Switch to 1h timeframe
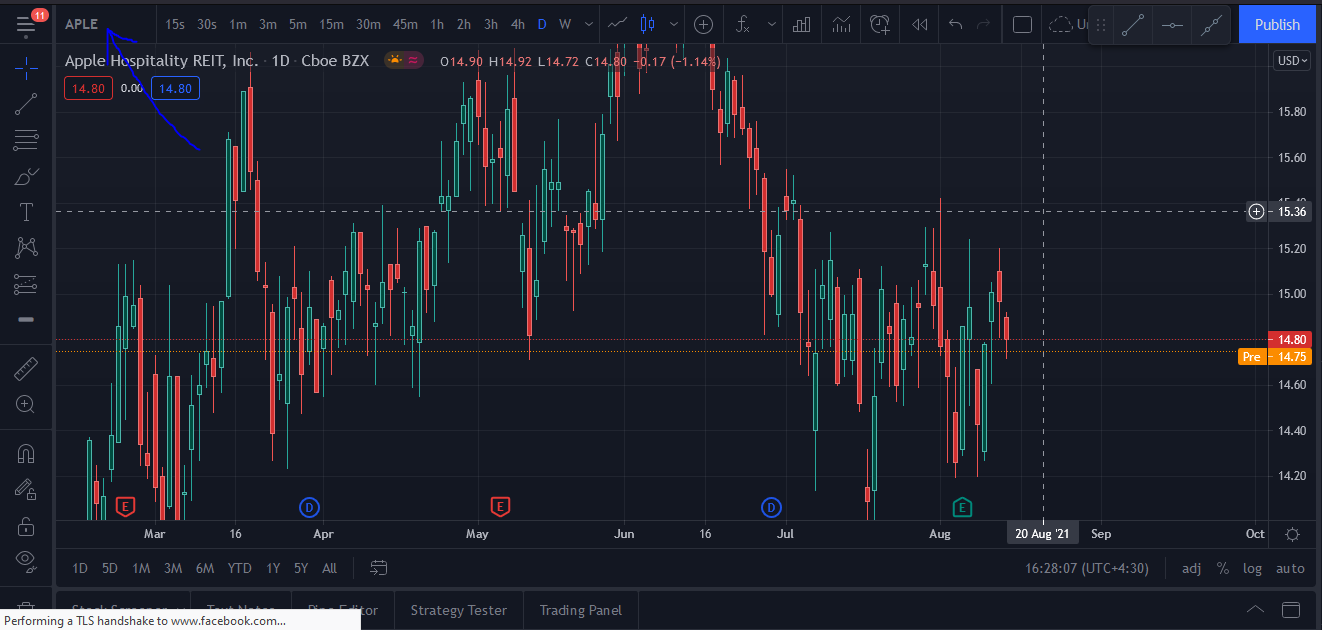The height and width of the screenshot is (630, 1322). click(x=437, y=24)
